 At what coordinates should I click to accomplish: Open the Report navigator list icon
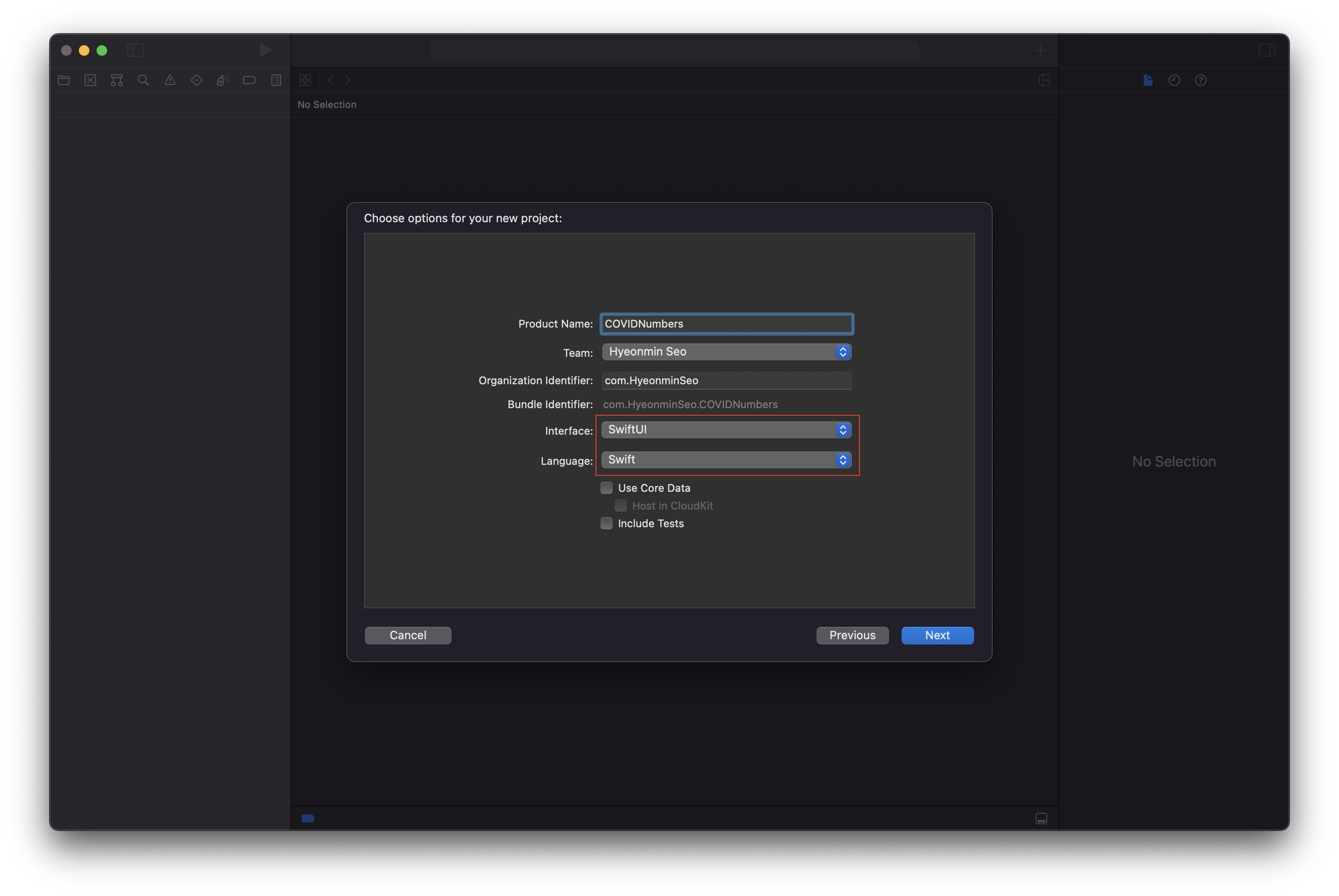coord(276,80)
